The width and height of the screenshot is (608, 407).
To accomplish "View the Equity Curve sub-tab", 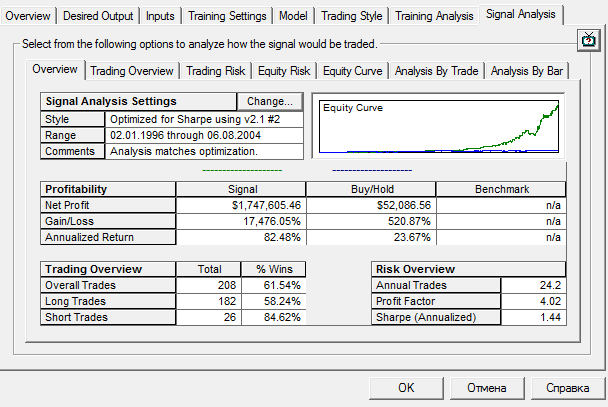I will tap(352, 70).
